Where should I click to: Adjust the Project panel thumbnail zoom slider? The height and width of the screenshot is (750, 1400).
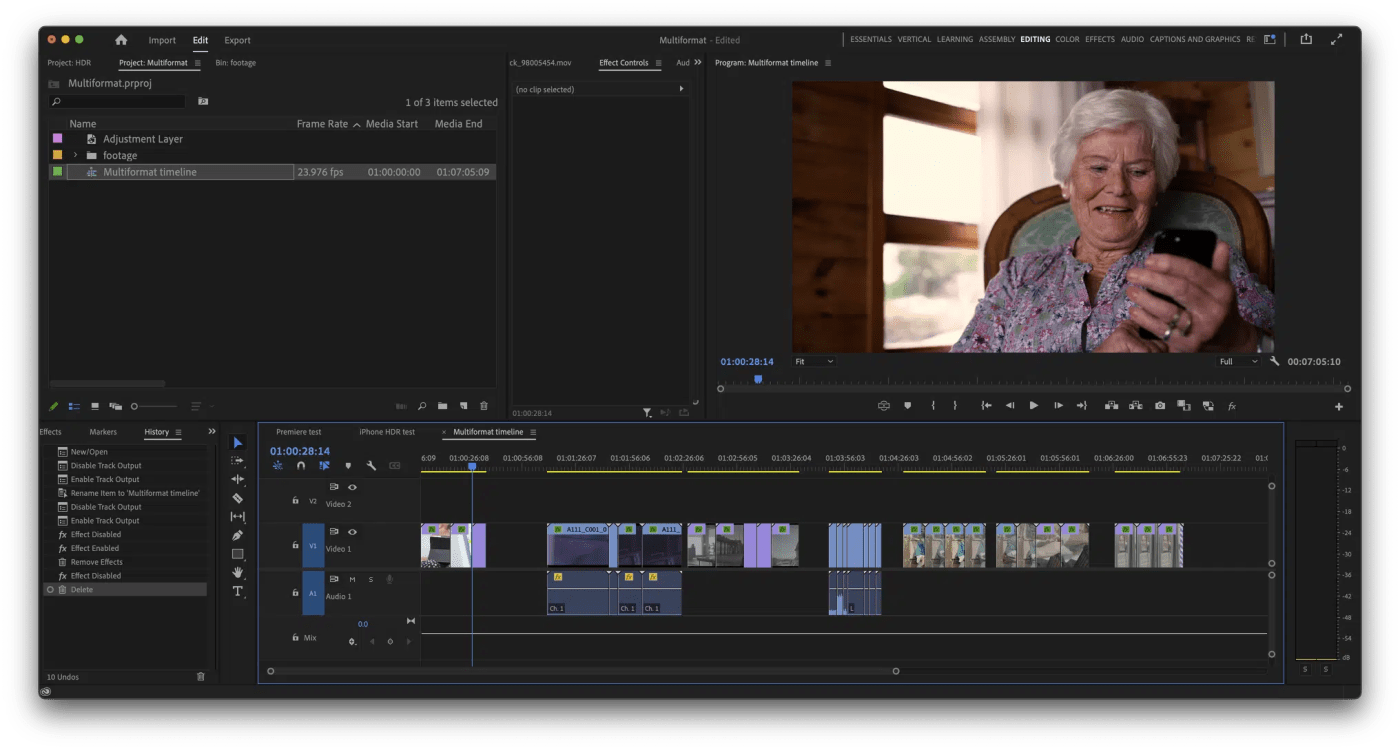tap(154, 406)
